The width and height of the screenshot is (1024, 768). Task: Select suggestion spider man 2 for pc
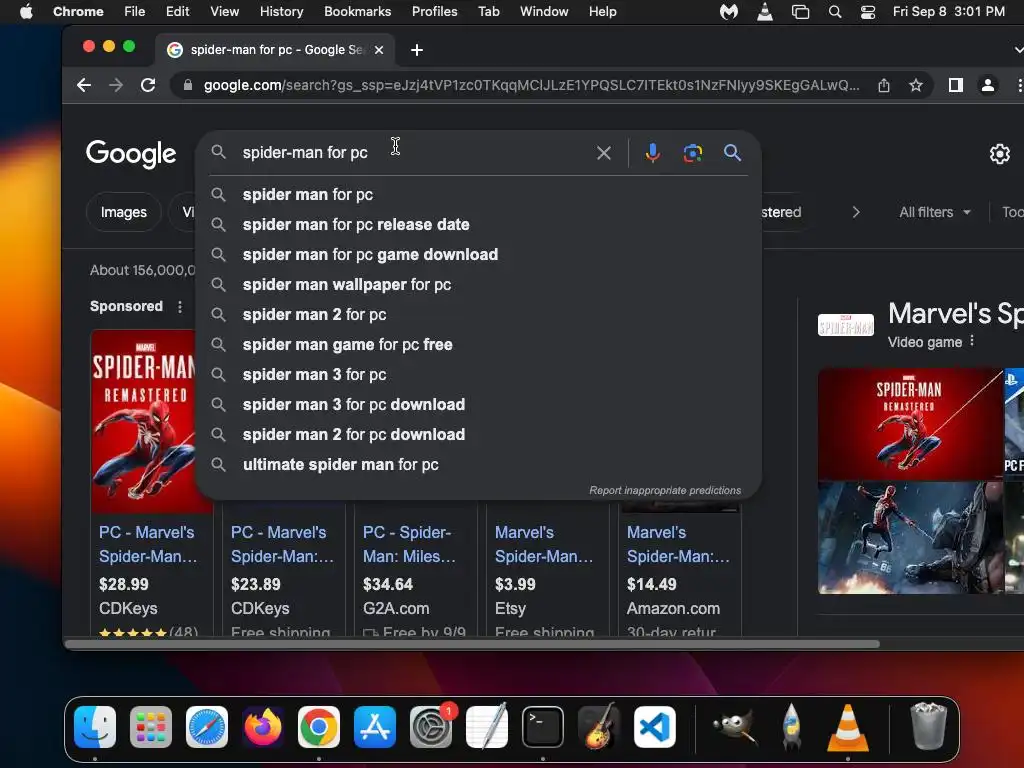479,315
